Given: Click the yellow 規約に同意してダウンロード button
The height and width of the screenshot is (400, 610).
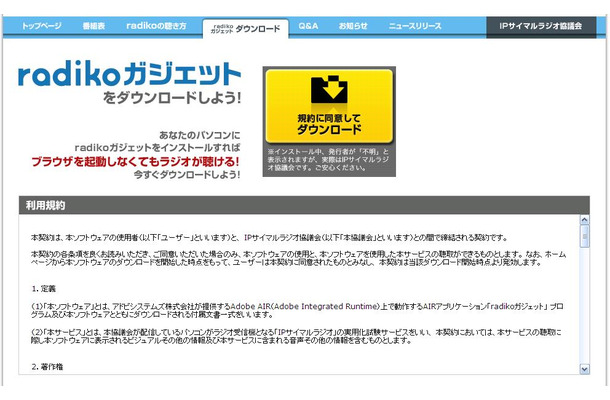Looking at the screenshot, I should pyautogui.click(x=329, y=106).
